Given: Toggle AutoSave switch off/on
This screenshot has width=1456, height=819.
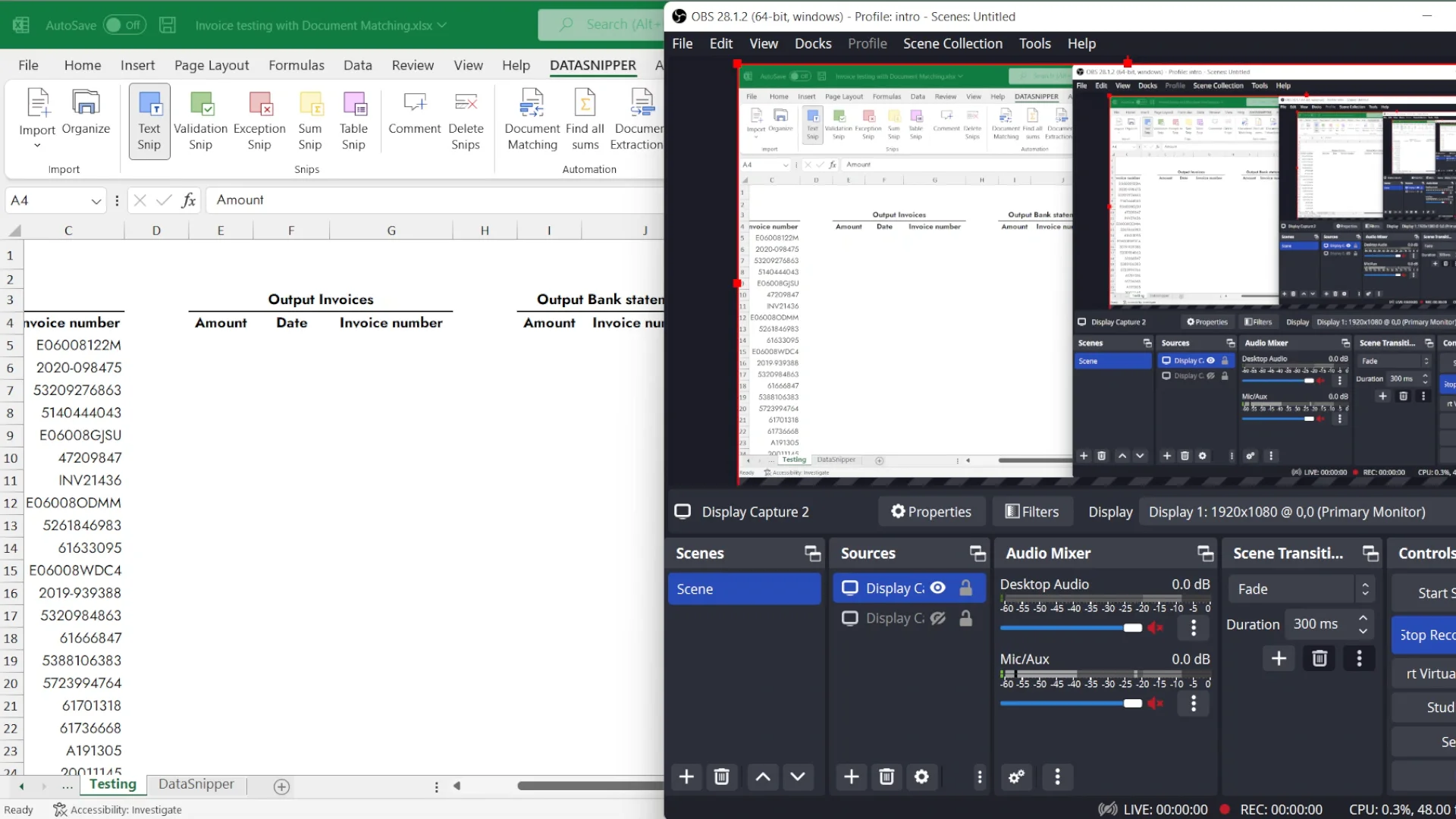Looking at the screenshot, I should (124, 25).
